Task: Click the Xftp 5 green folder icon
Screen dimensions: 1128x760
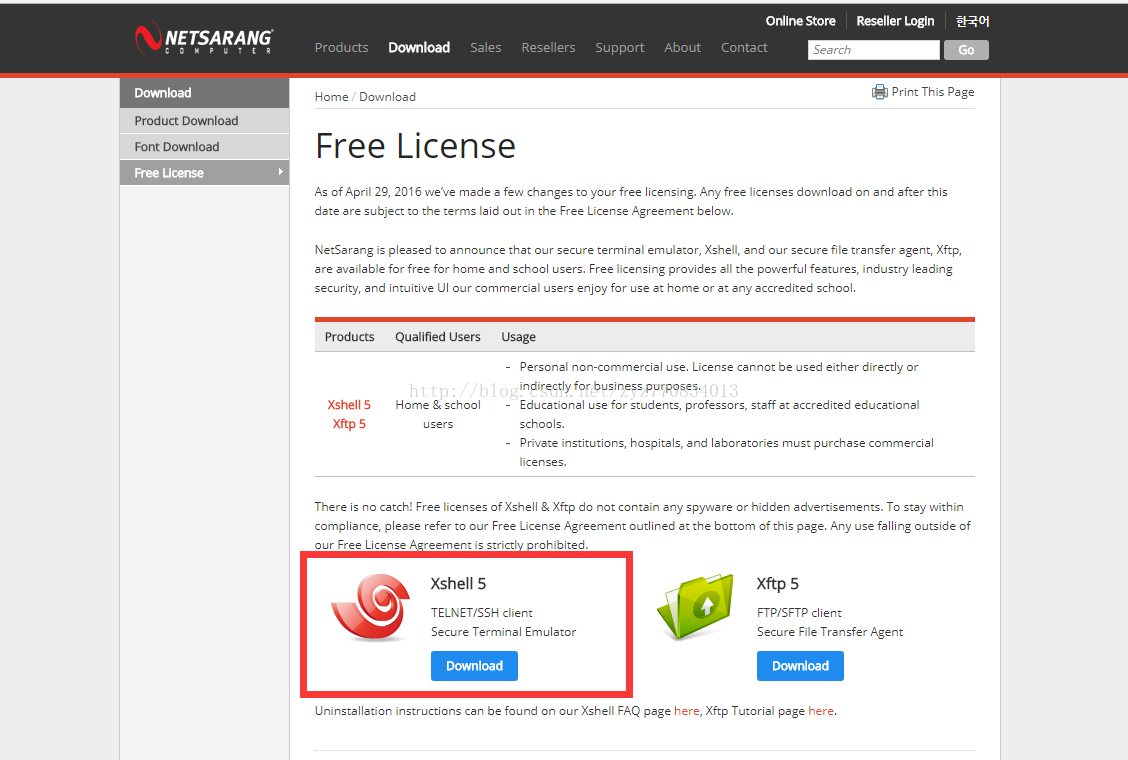Action: pyautogui.click(x=695, y=607)
